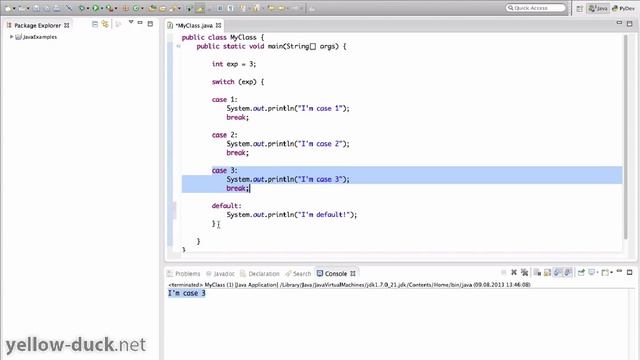Click the 'I'm case 3' console output
This screenshot has height=360, width=640.
pos(187,293)
